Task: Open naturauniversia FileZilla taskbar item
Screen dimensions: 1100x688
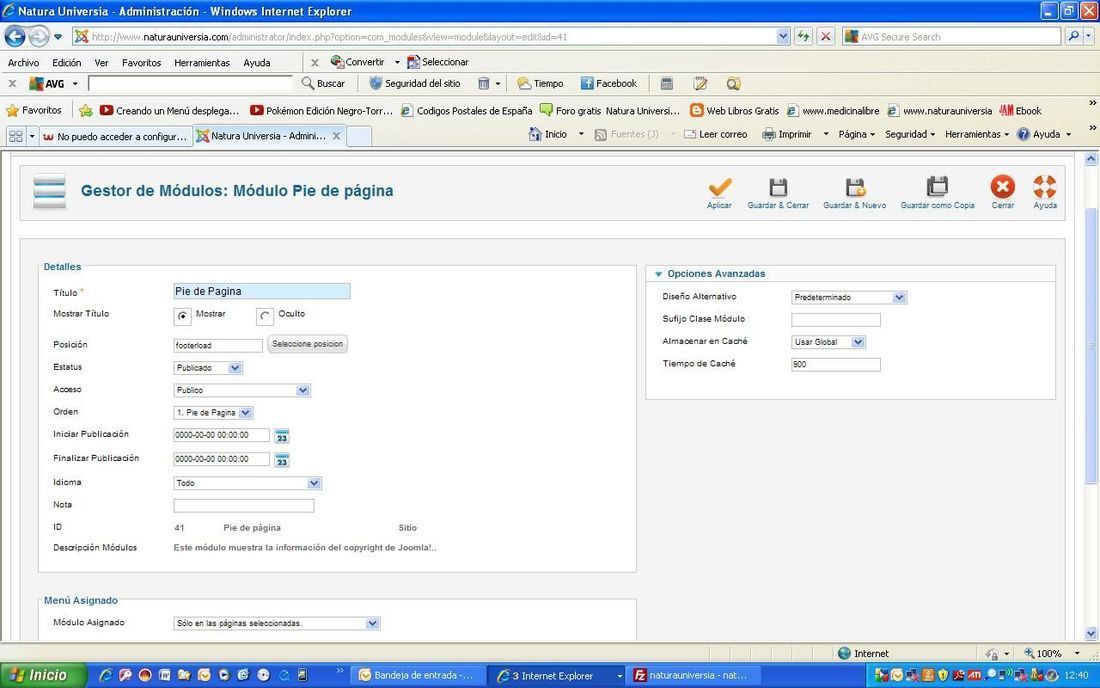Action: pos(691,675)
